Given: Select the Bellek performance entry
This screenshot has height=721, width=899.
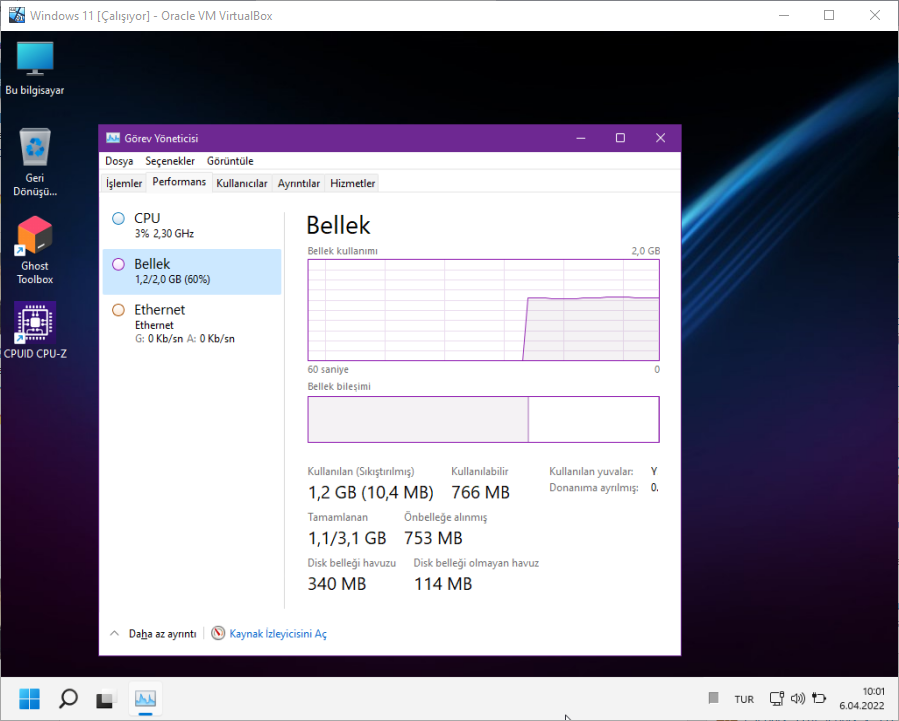Looking at the screenshot, I should point(191,272).
